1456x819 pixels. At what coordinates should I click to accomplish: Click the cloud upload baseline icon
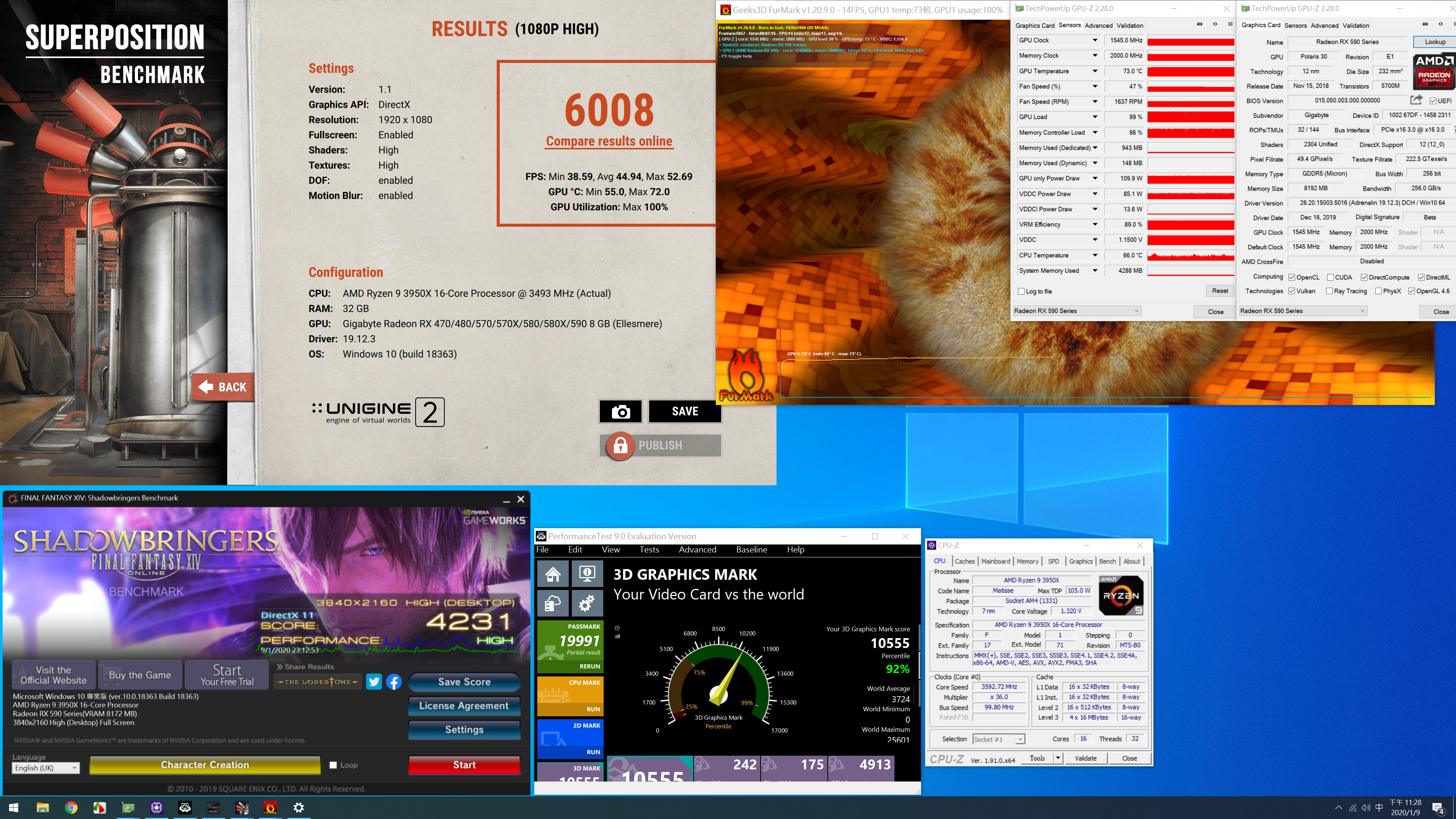pyautogui.click(x=553, y=603)
